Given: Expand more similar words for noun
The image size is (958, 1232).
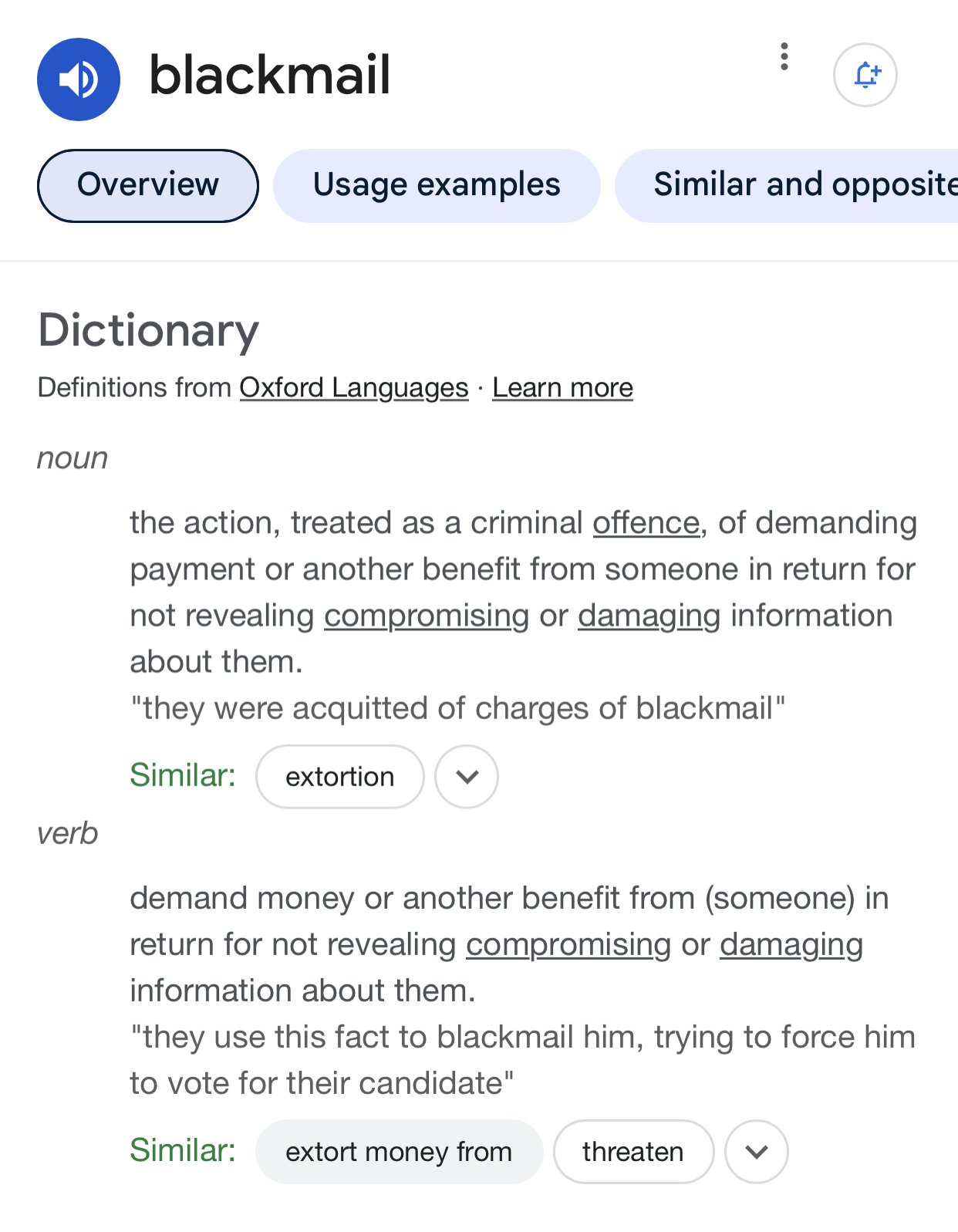Looking at the screenshot, I should (x=467, y=777).
